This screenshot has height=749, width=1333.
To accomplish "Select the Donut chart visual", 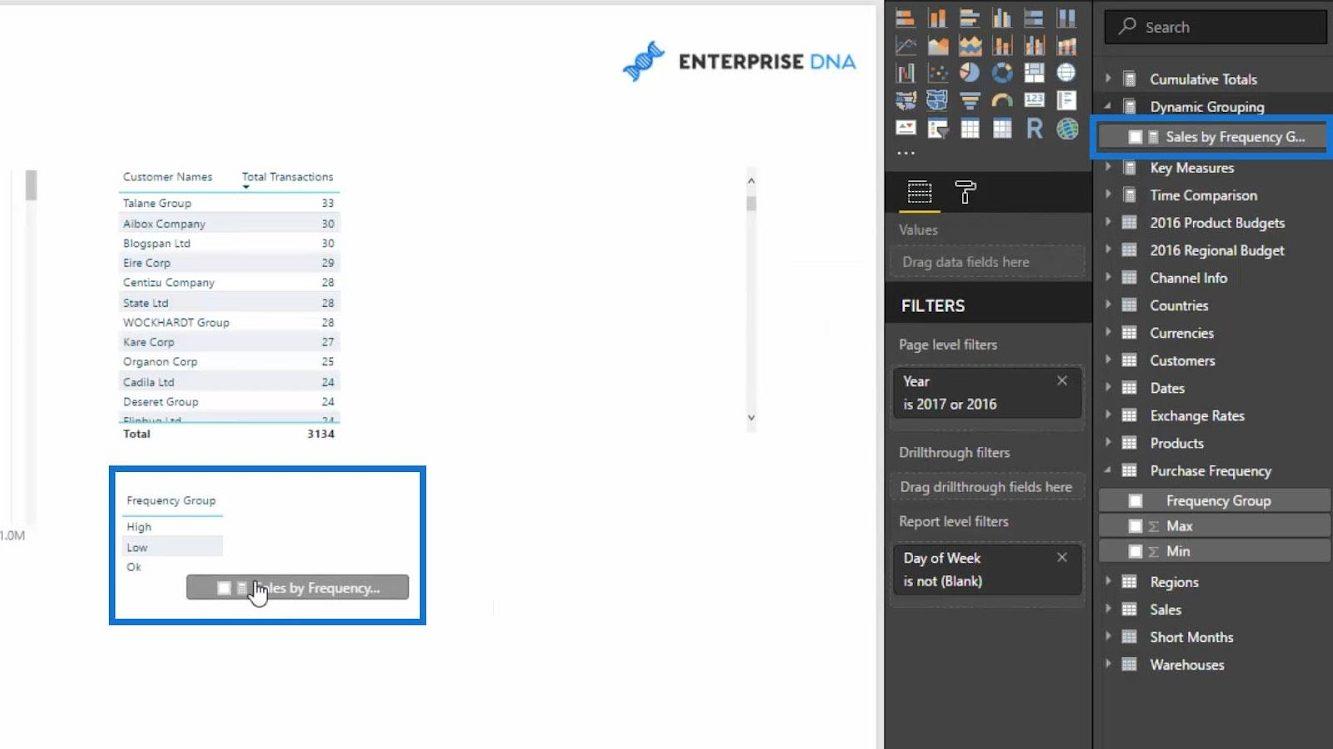I will tap(1001, 73).
